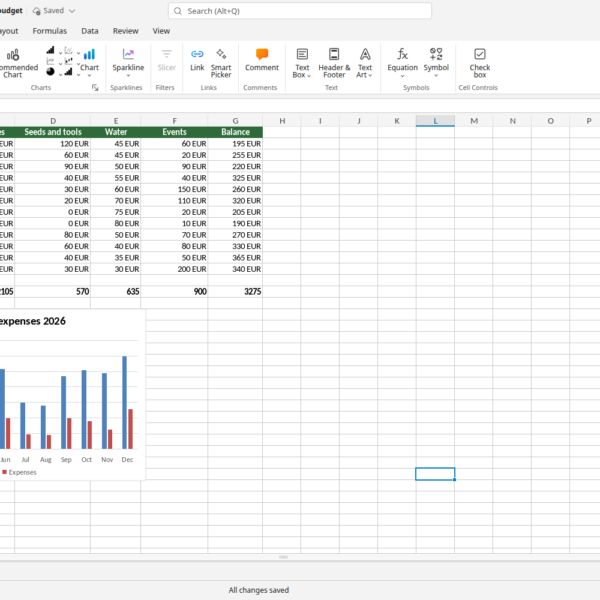Click Seeds and tools cell 120 EUR
The image size is (600, 600).
click(53, 144)
